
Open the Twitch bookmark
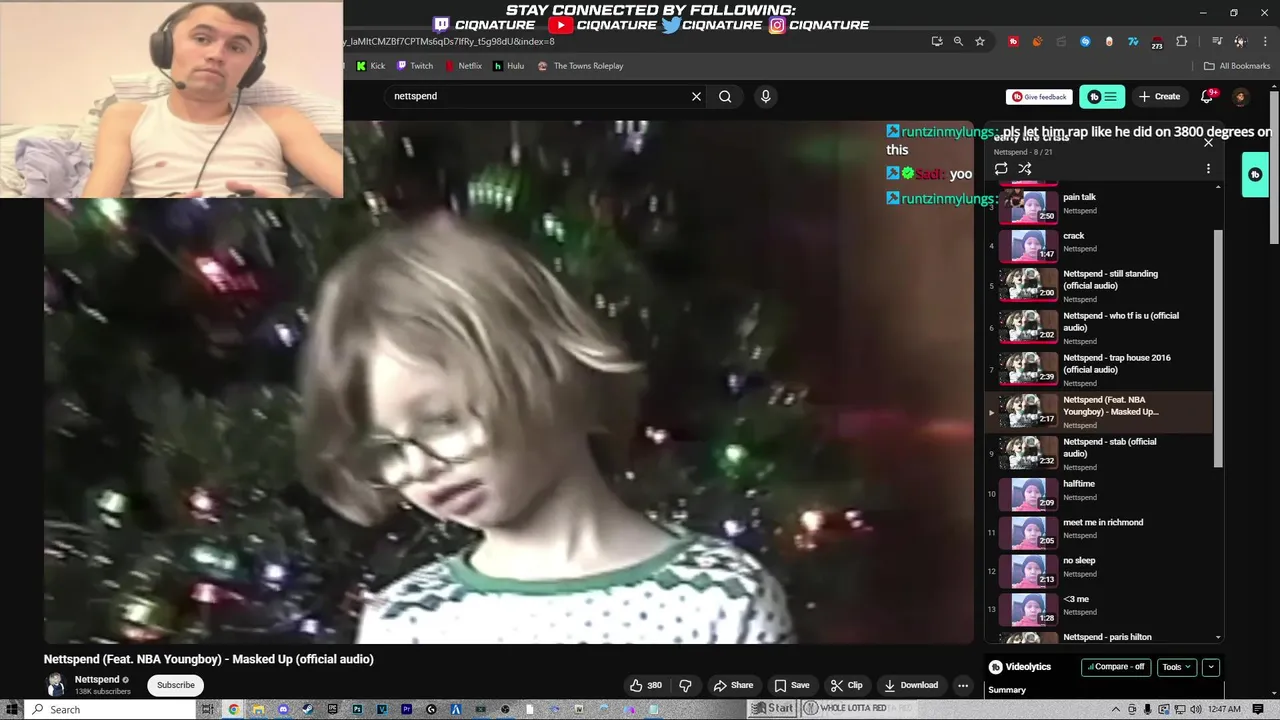[x=415, y=66]
